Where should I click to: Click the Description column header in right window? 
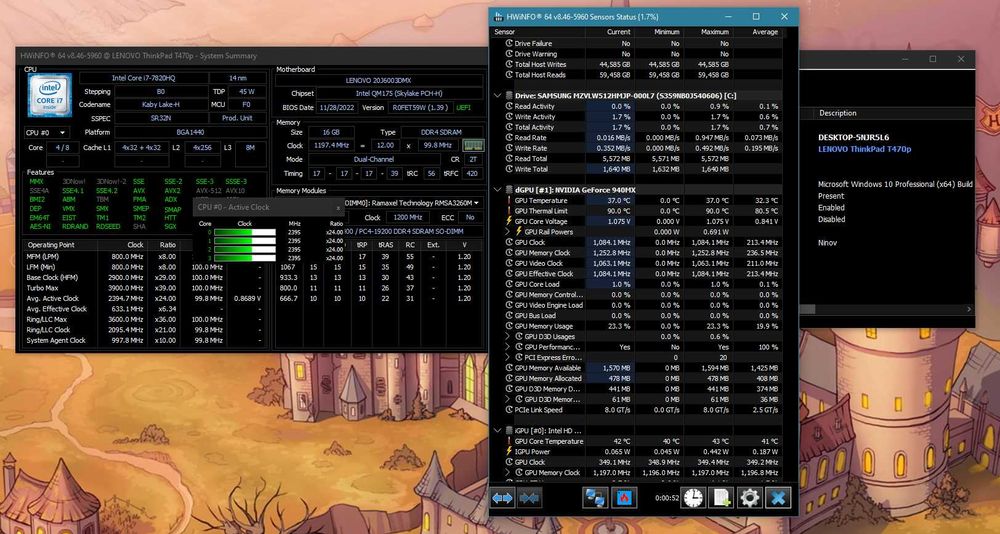point(893,113)
